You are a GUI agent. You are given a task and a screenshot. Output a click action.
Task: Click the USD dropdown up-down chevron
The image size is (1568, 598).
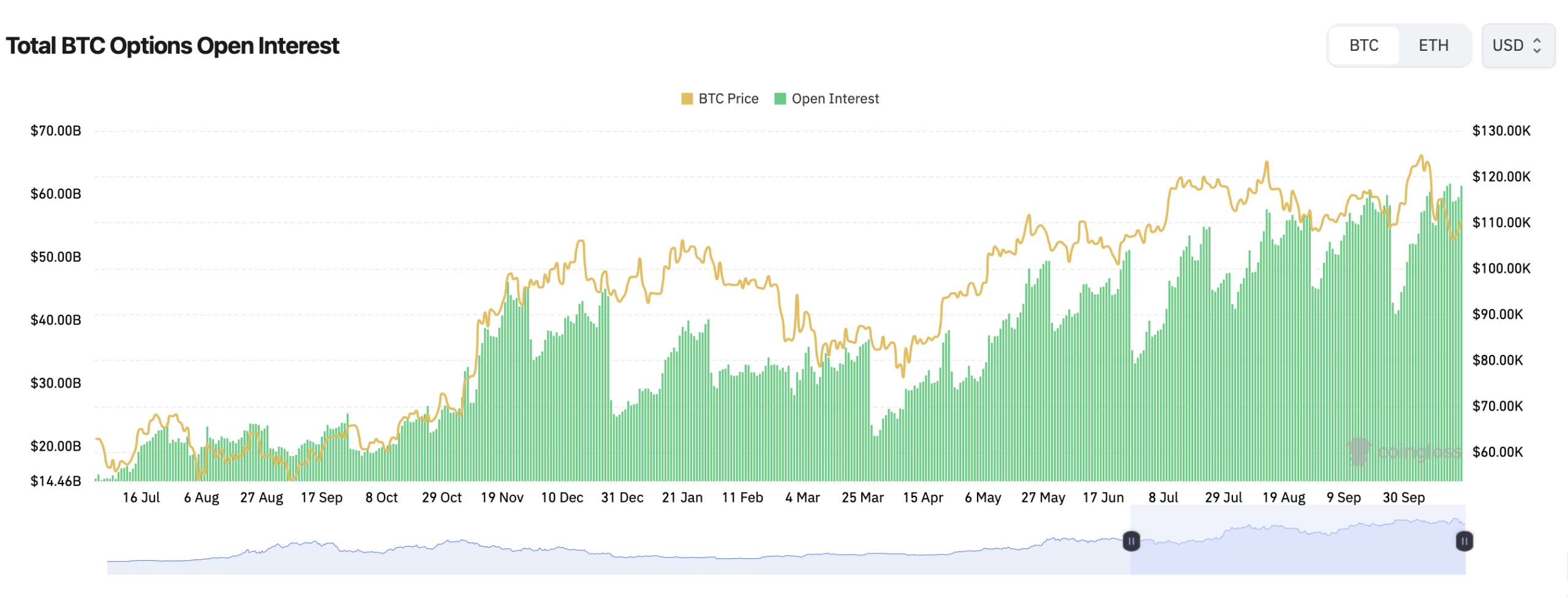click(x=1537, y=46)
